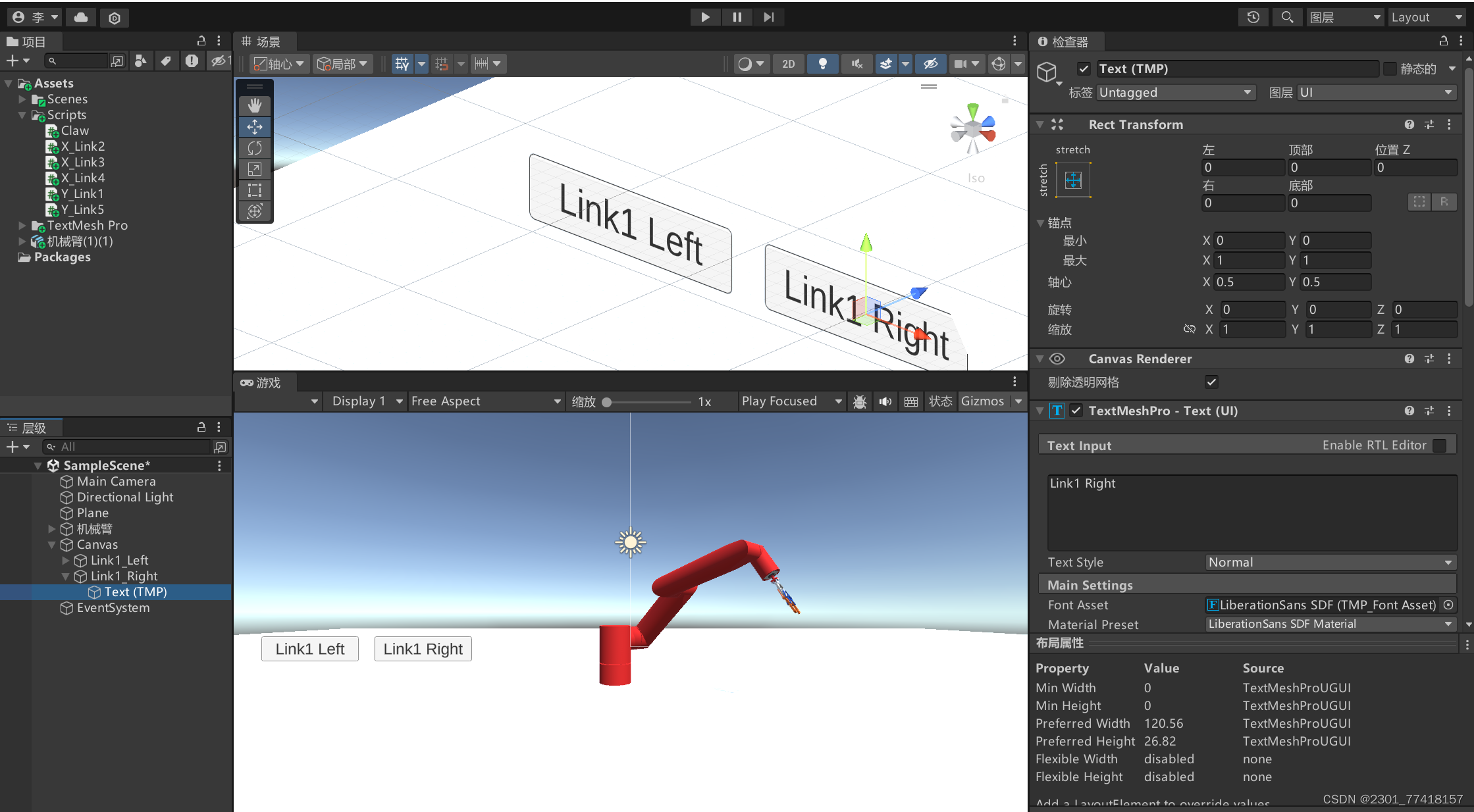Expand the Link1_Left hierarchy item
This screenshot has height=812, width=1474.
click(65, 560)
